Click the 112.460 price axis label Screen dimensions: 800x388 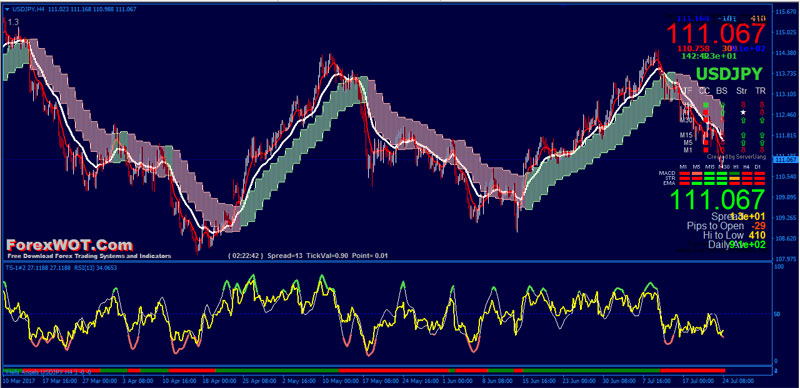[x=786, y=115]
